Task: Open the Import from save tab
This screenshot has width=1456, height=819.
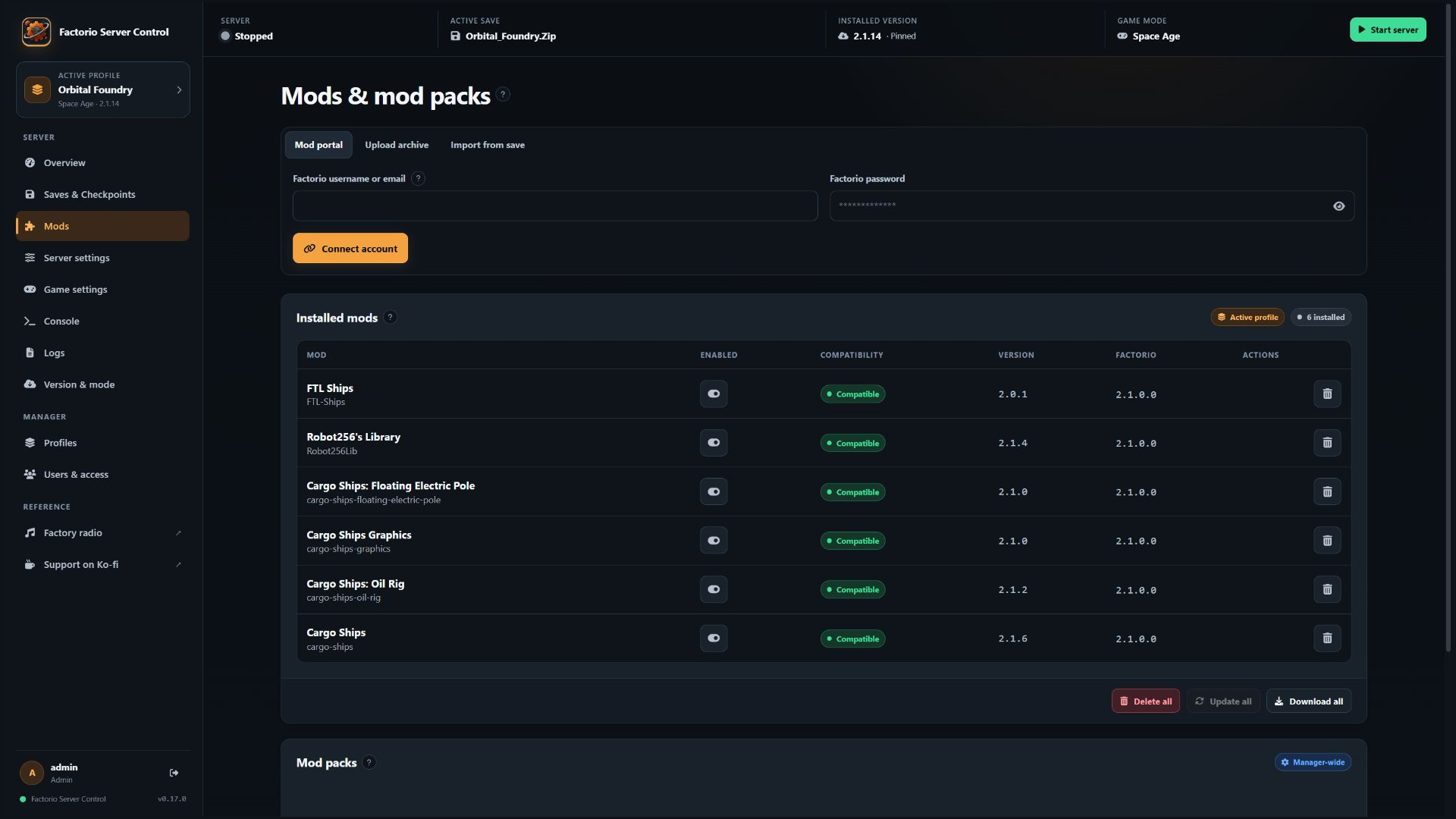Action: pos(488,145)
